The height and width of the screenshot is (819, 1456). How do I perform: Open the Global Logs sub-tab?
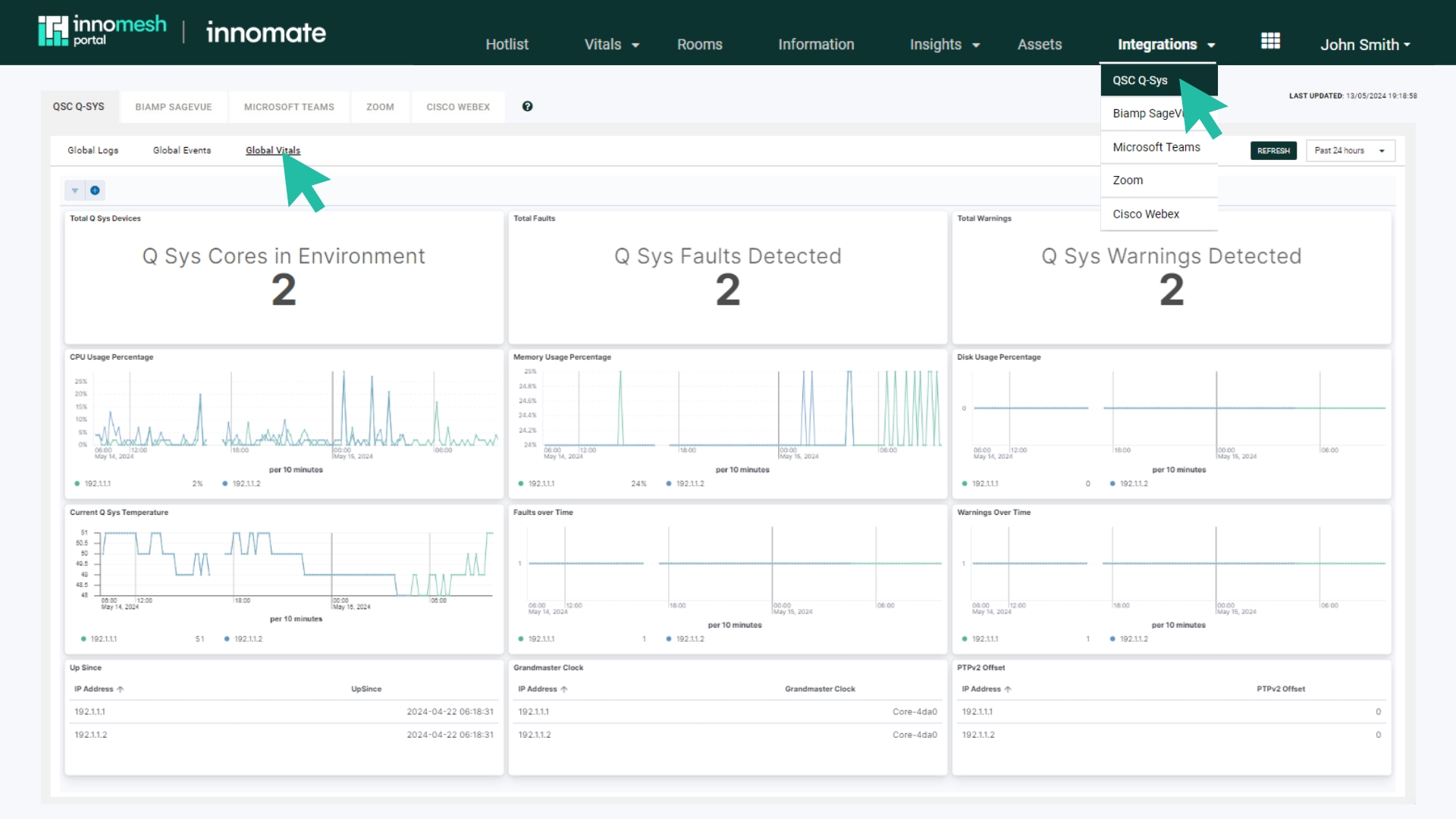coord(93,150)
